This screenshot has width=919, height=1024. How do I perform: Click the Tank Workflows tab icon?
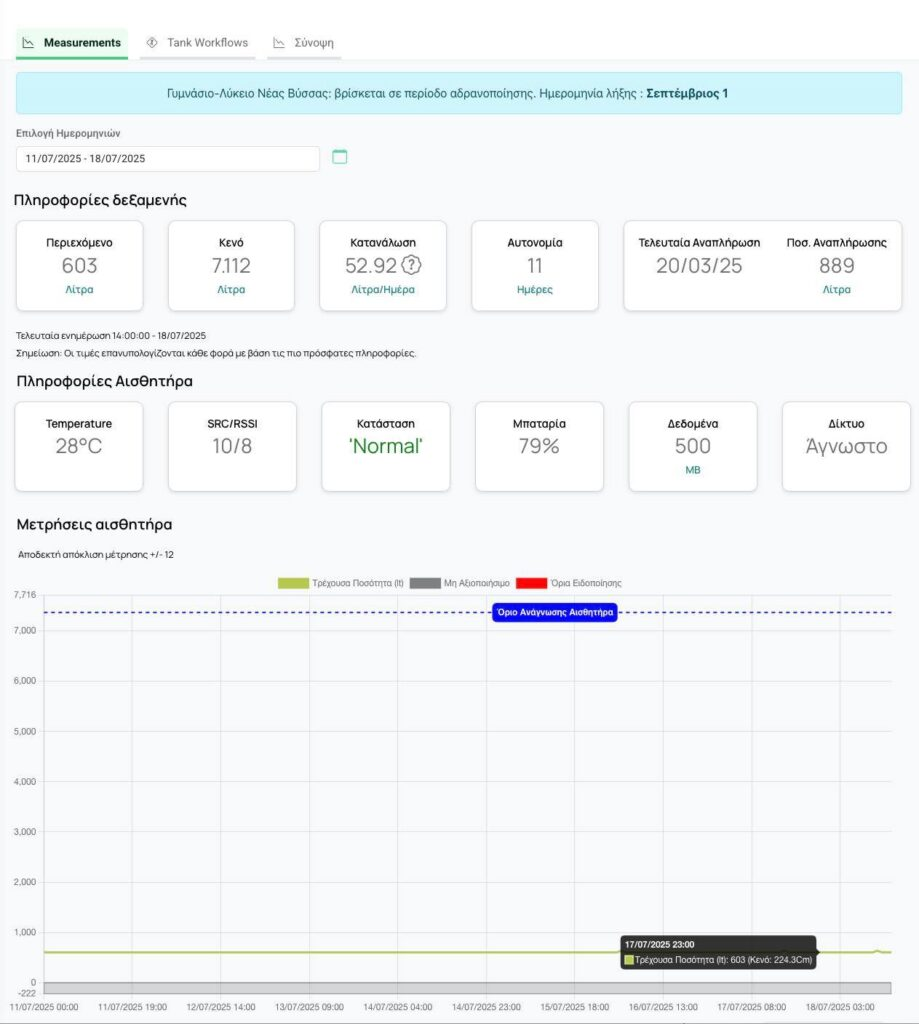tap(153, 43)
